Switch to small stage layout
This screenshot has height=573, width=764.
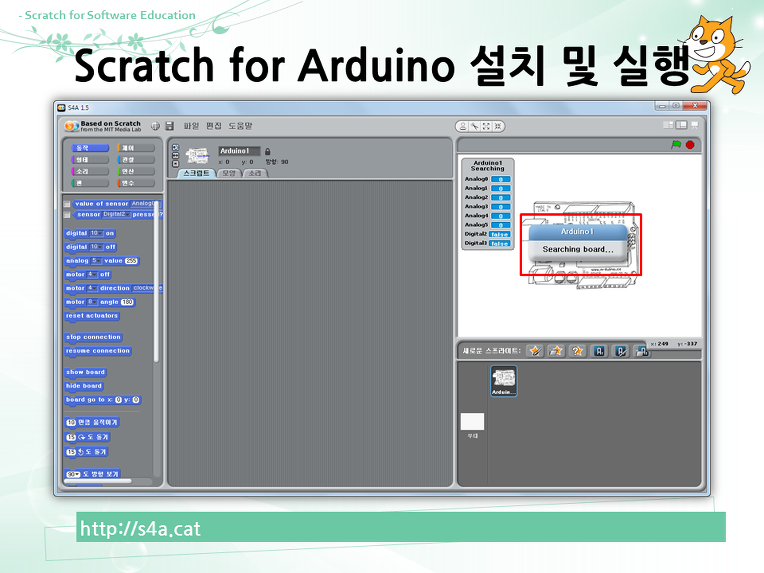coord(668,125)
